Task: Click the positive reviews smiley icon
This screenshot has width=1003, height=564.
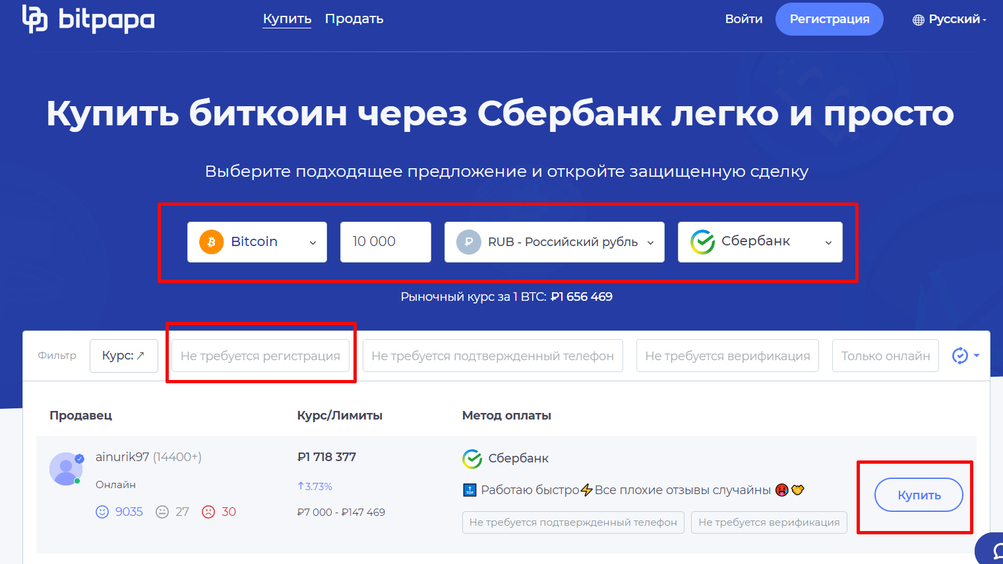Action: 101,512
